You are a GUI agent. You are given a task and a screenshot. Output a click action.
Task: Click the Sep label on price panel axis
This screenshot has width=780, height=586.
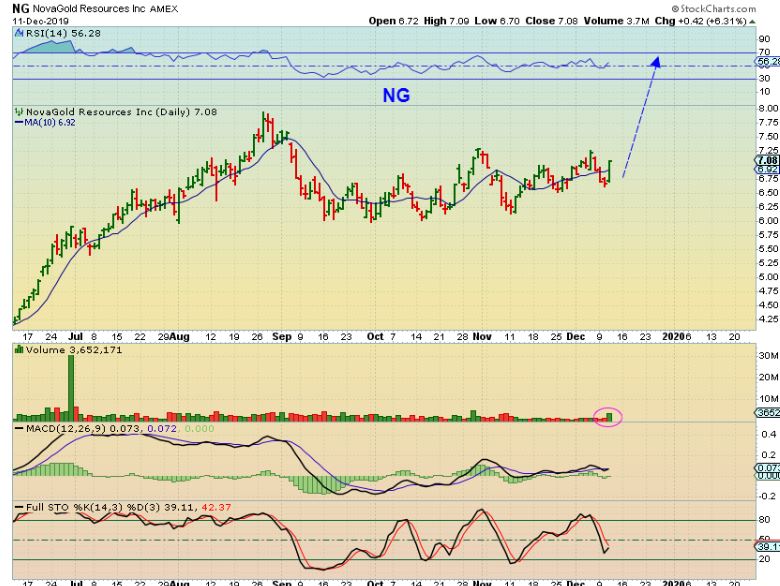point(282,337)
